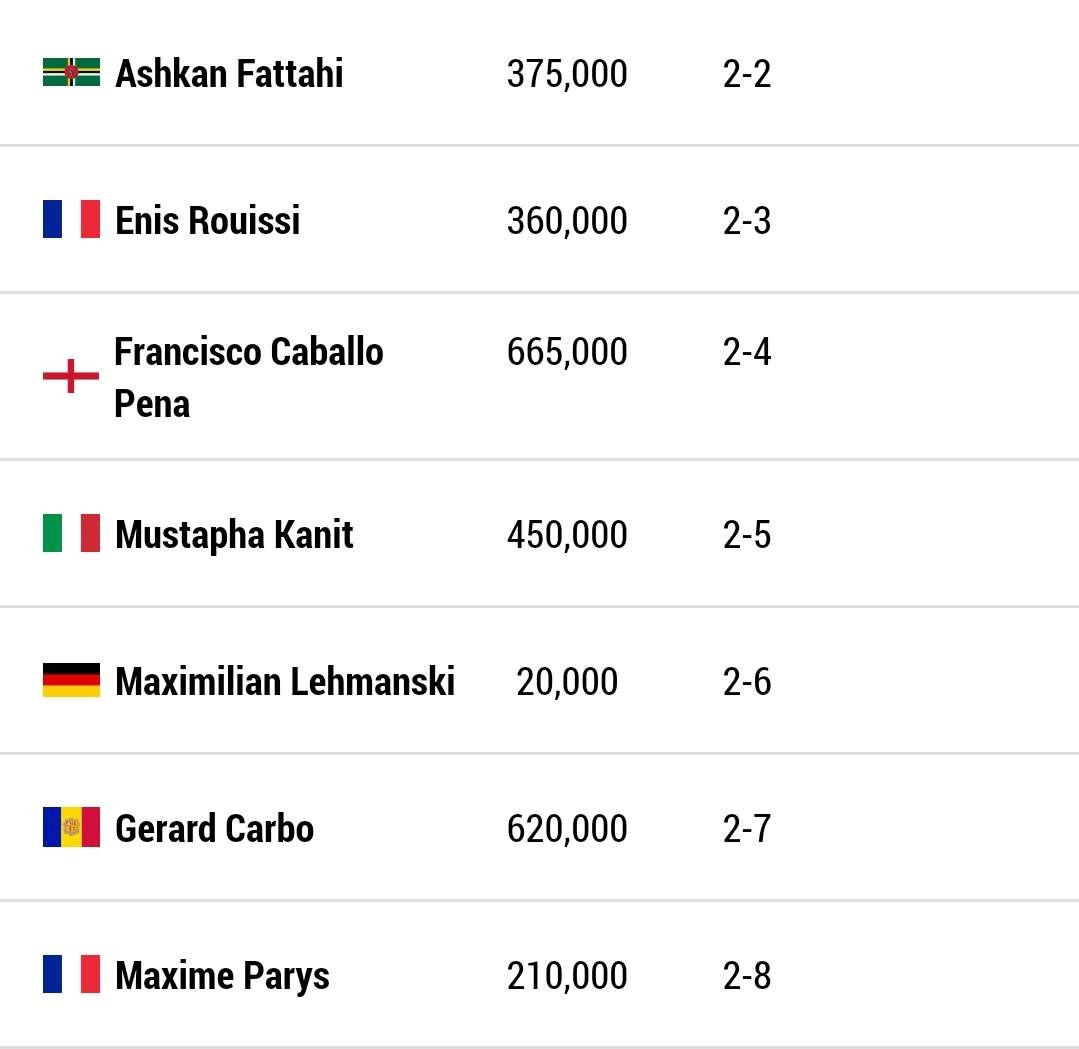
Task: Click the French flag next to Maxime Parys
Action: click(71, 974)
